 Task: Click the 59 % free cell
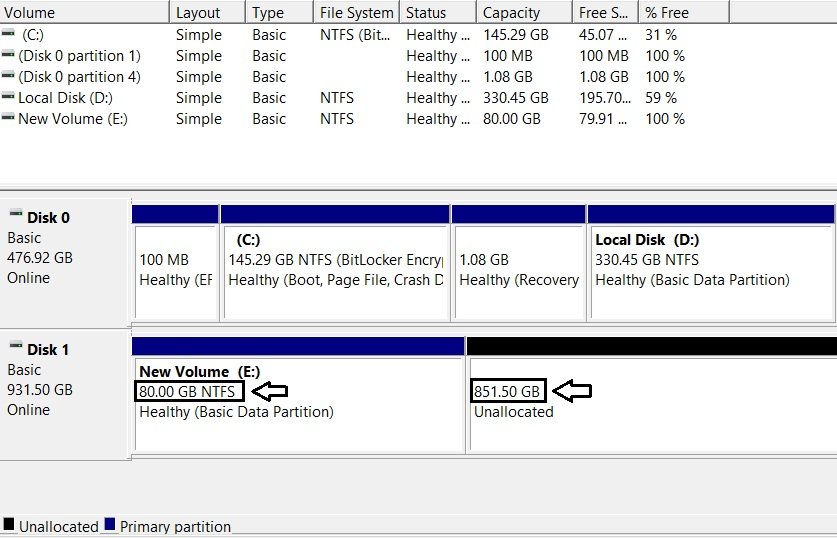[661, 98]
